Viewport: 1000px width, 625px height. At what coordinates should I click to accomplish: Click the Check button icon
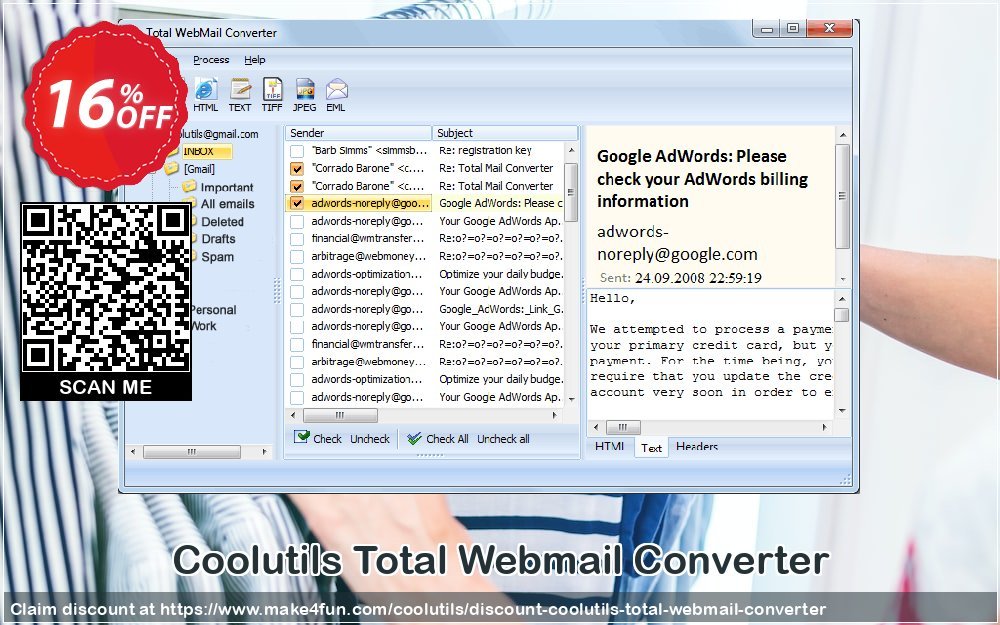(x=301, y=438)
